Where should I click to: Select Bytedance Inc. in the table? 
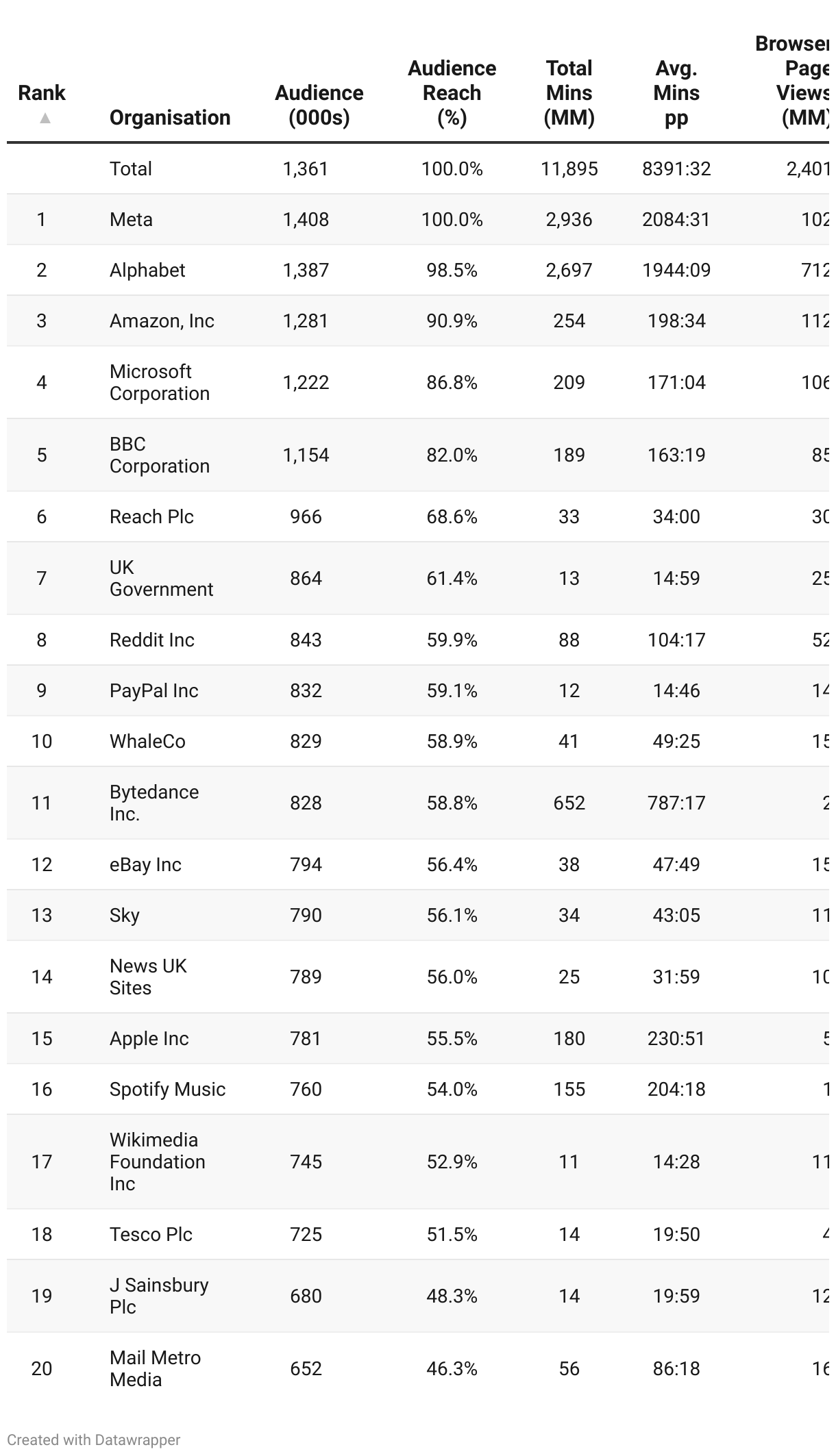(x=154, y=803)
